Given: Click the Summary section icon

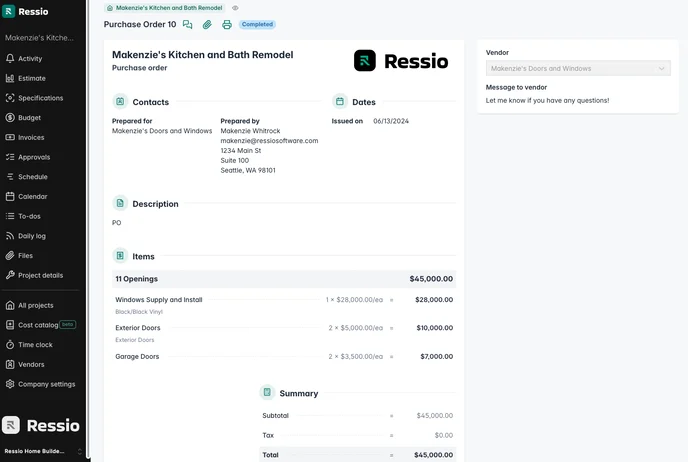Looking at the screenshot, I should coord(267,393).
